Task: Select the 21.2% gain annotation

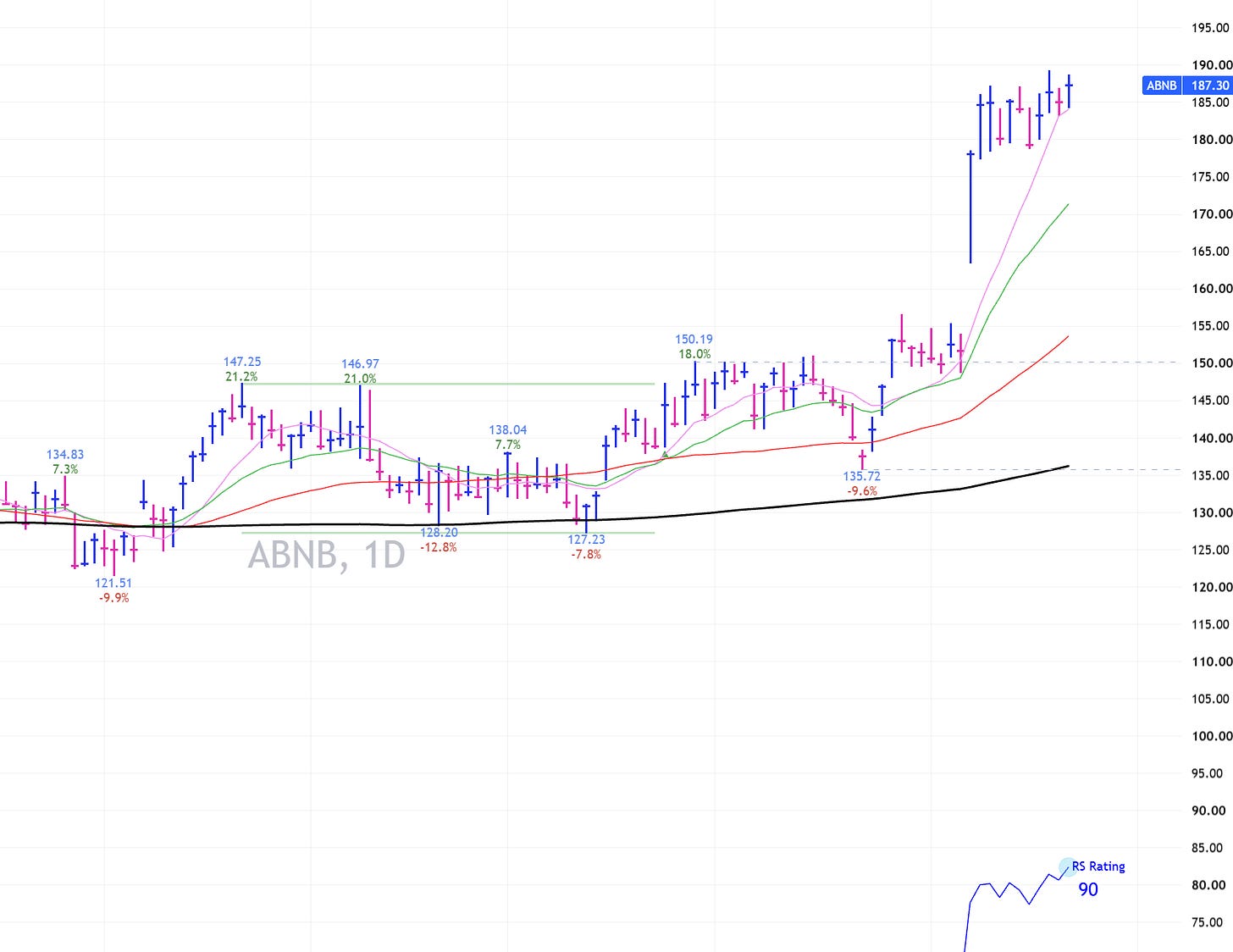Action: coord(242,377)
